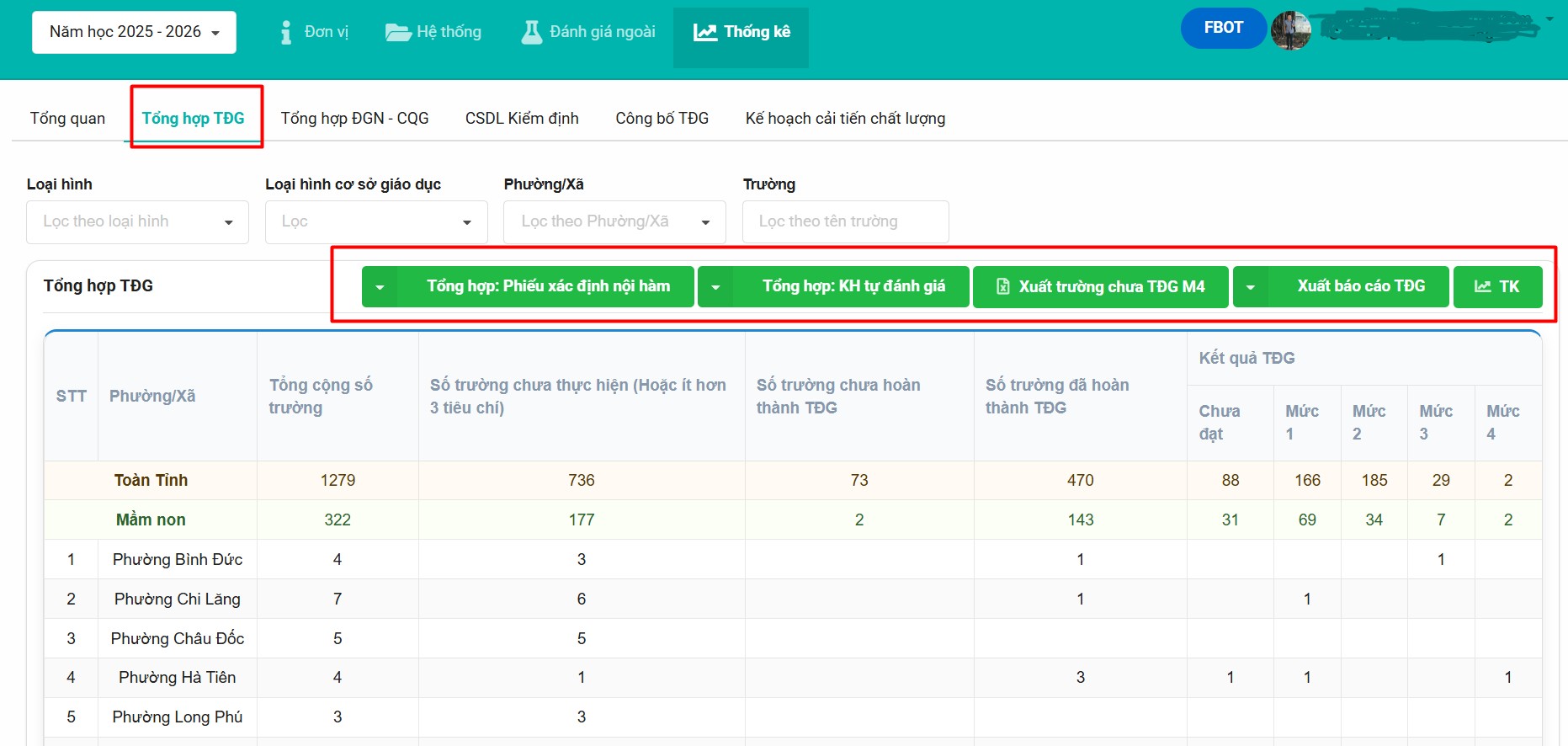This screenshot has height=746, width=1568.
Task: Switch to the Tổng quan tab
Action: (x=67, y=119)
